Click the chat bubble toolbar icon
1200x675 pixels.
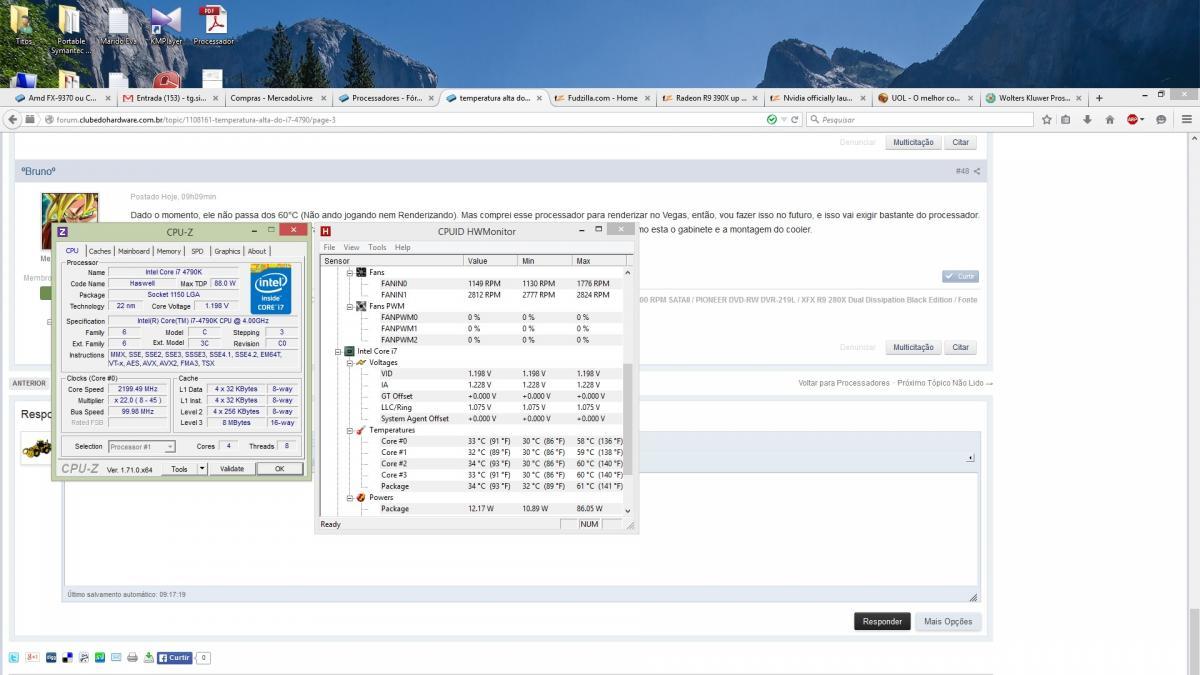click(1161, 119)
